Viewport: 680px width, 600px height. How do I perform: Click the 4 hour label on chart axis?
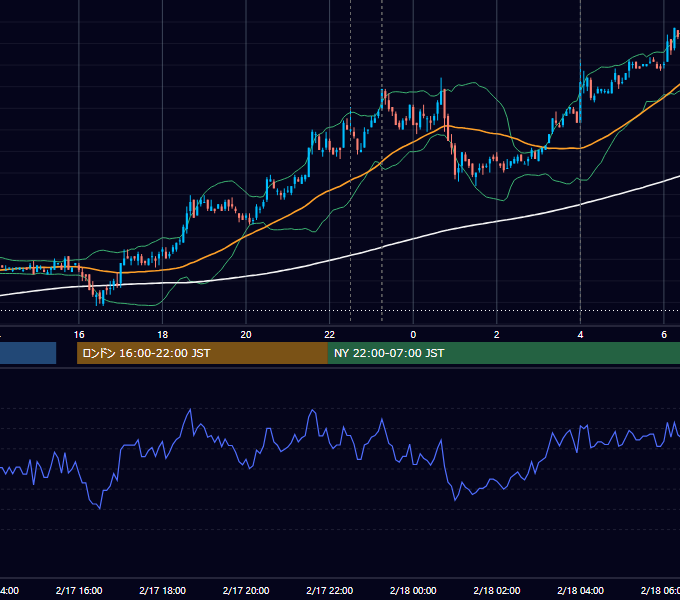580,335
